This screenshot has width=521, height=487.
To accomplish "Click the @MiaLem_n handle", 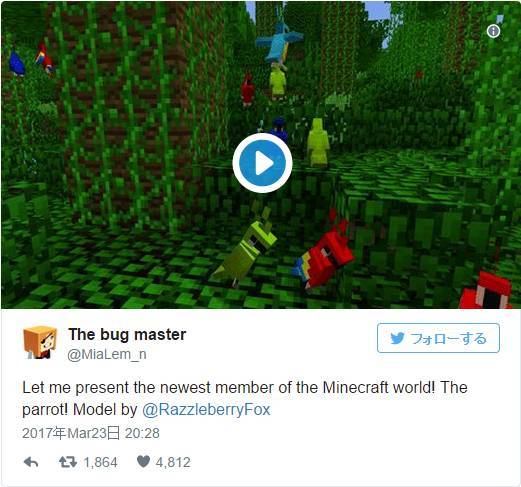I will pos(107,355).
